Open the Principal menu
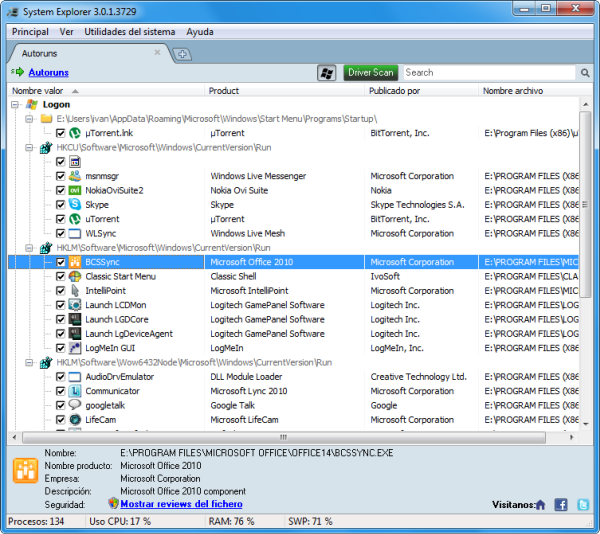600x534 pixels. click(x=30, y=32)
